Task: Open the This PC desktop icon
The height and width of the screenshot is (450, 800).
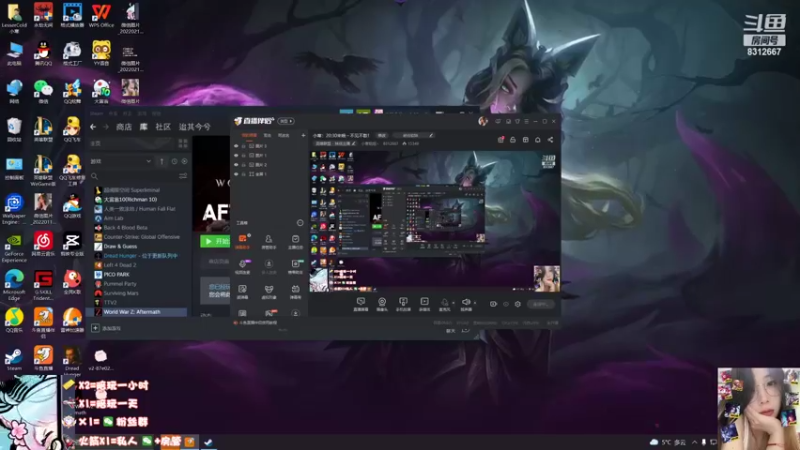Action: (14, 53)
